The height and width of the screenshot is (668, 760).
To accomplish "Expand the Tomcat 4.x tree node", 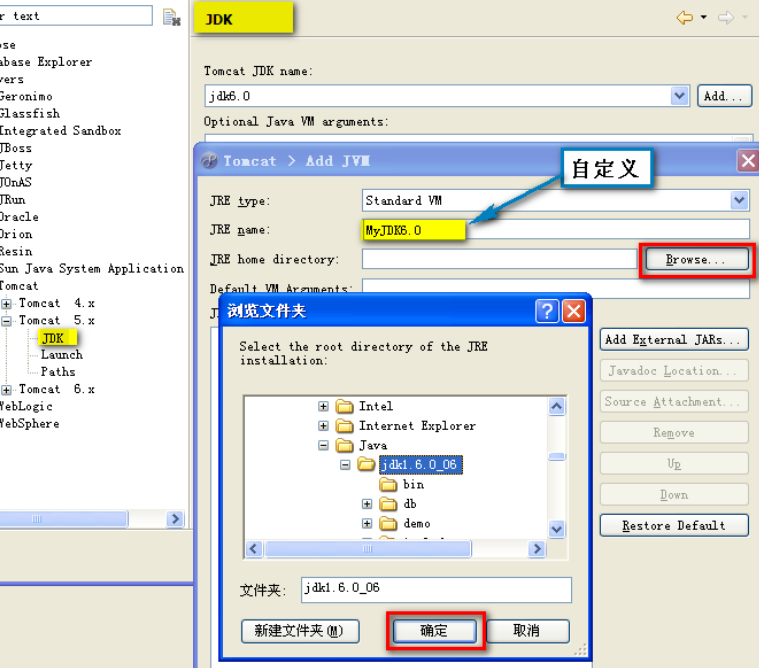I will (x=6, y=304).
